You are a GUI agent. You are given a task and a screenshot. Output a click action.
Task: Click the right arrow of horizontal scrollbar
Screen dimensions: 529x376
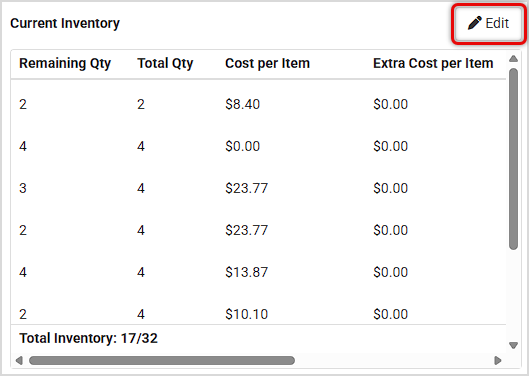[x=498, y=360]
